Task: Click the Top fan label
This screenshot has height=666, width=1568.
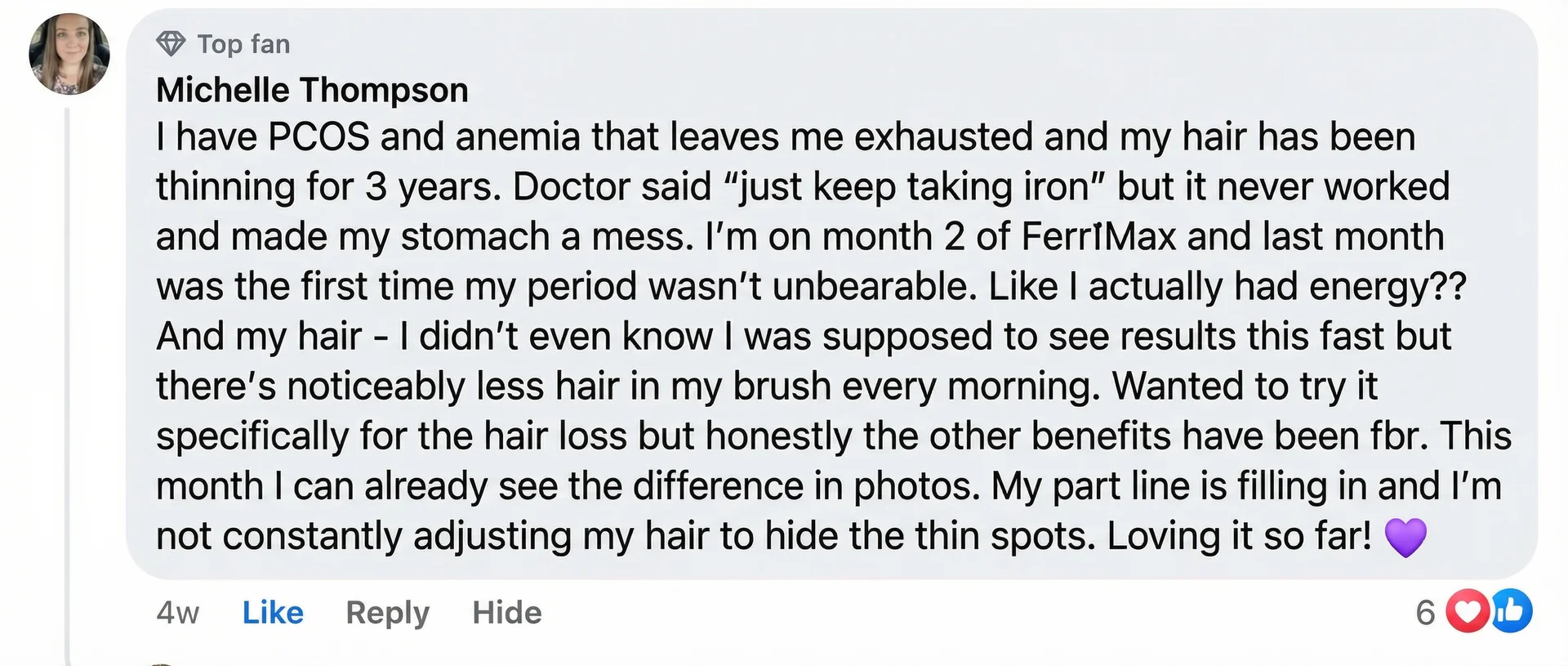Action: pyautogui.click(x=243, y=43)
